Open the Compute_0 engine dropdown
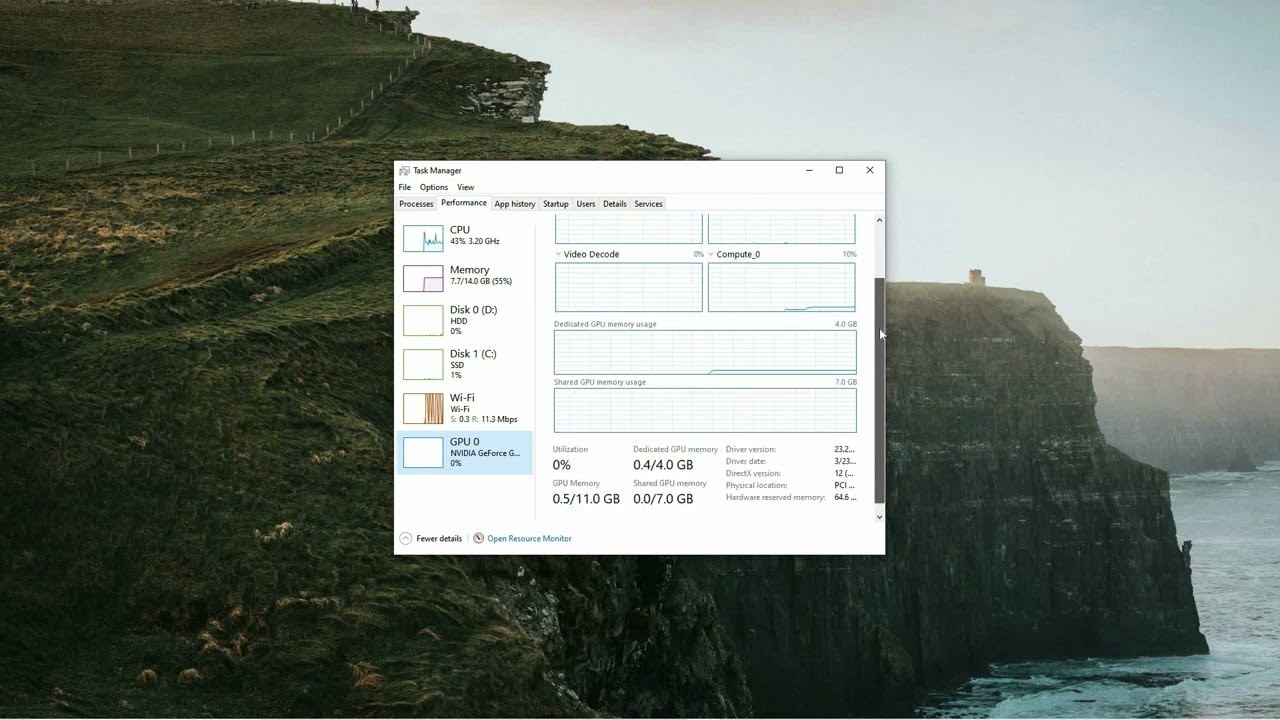The width and height of the screenshot is (1280, 720). click(711, 254)
